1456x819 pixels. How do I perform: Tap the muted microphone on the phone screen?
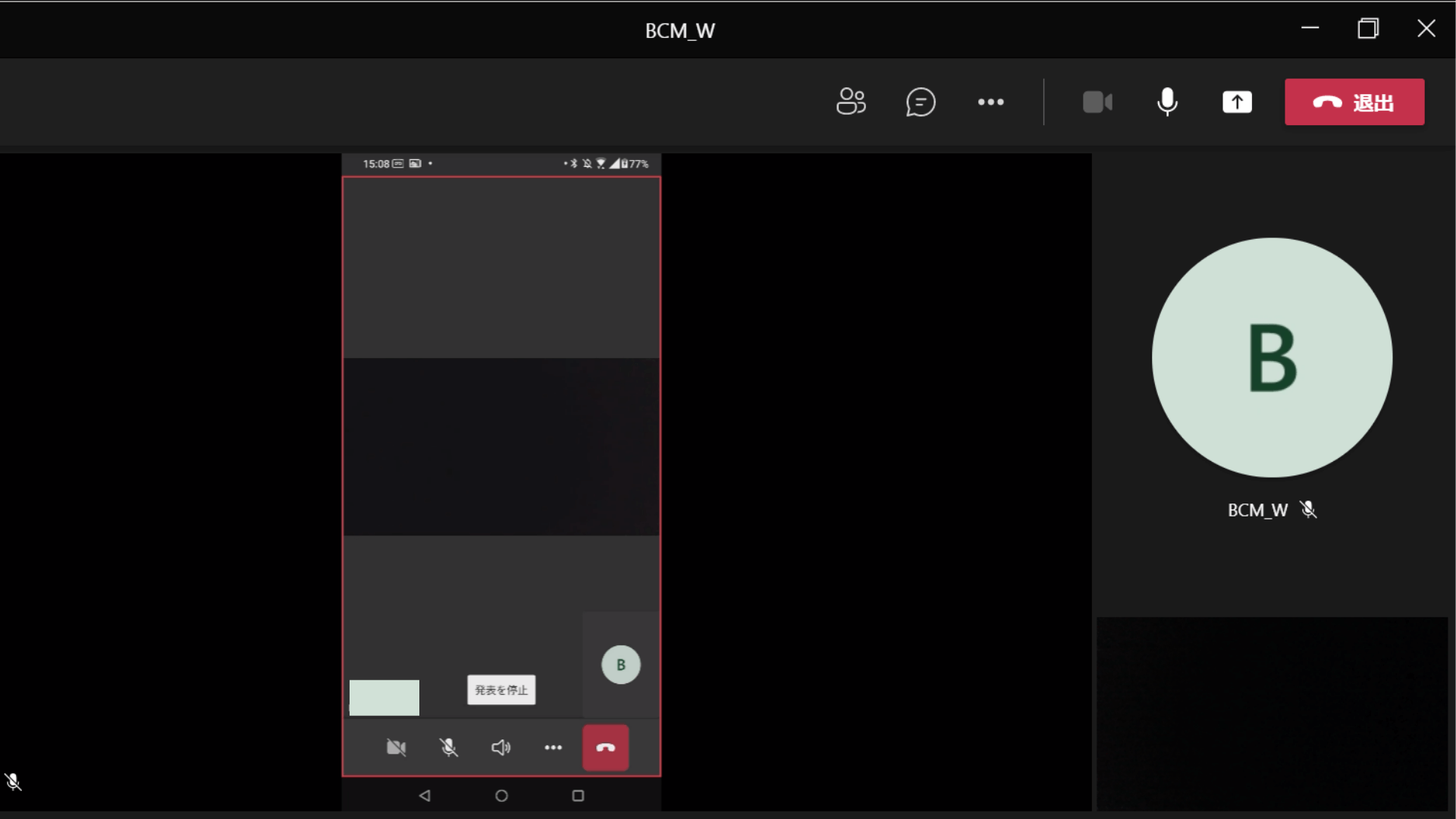(x=449, y=747)
